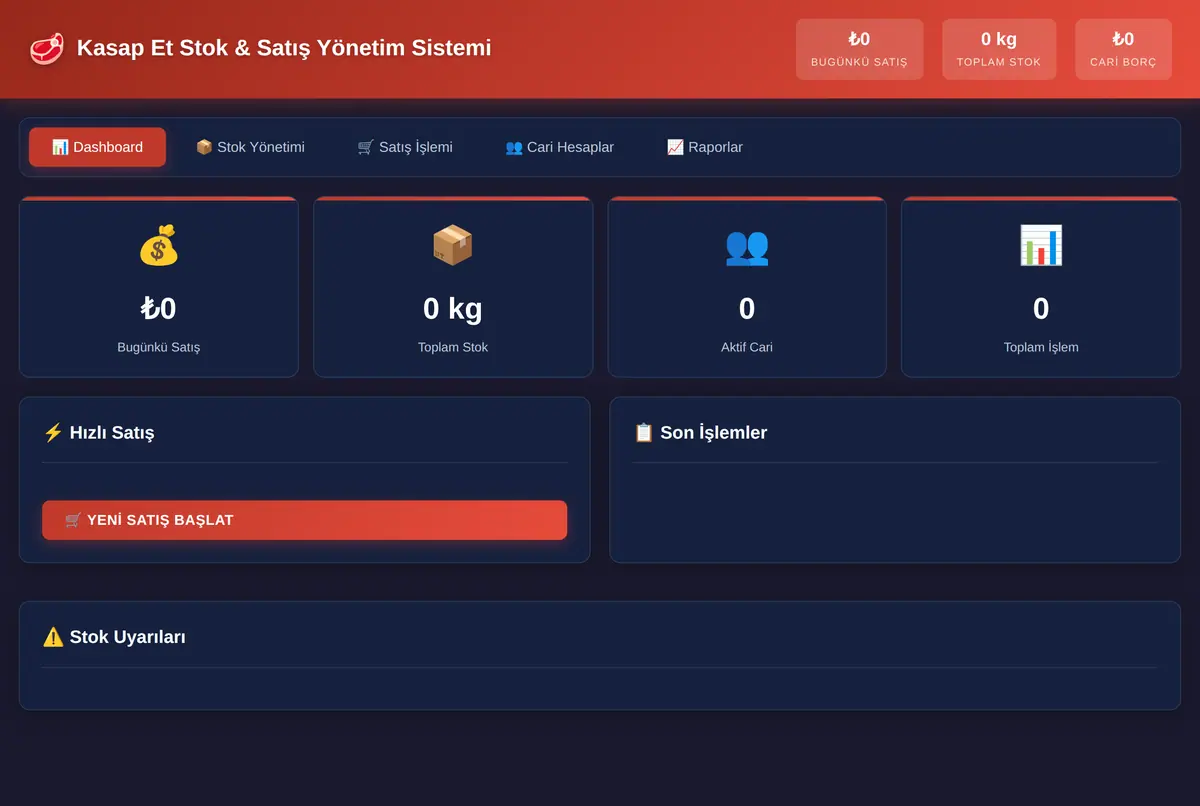Image resolution: width=1200 pixels, height=806 pixels.
Task: Click the Toplam İşlem label in the dashboard card
Action: [x=1041, y=347]
